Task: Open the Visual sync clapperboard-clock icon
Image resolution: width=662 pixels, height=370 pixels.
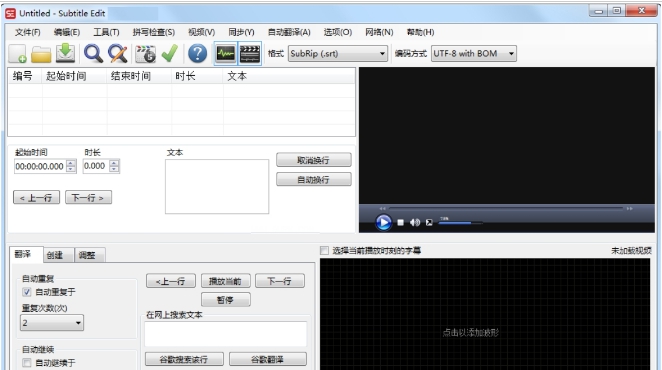Action: click(x=145, y=54)
